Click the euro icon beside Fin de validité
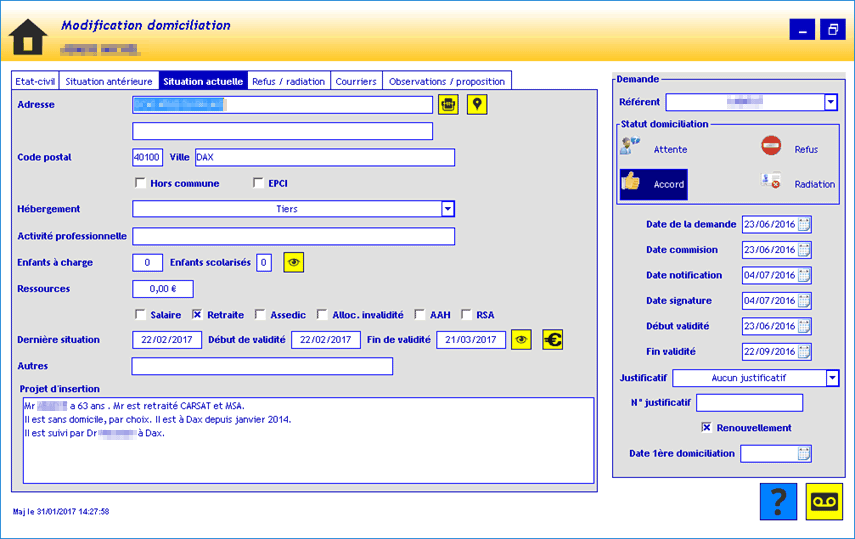Screen dimensions: 855x539 click(x=553, y=340)
